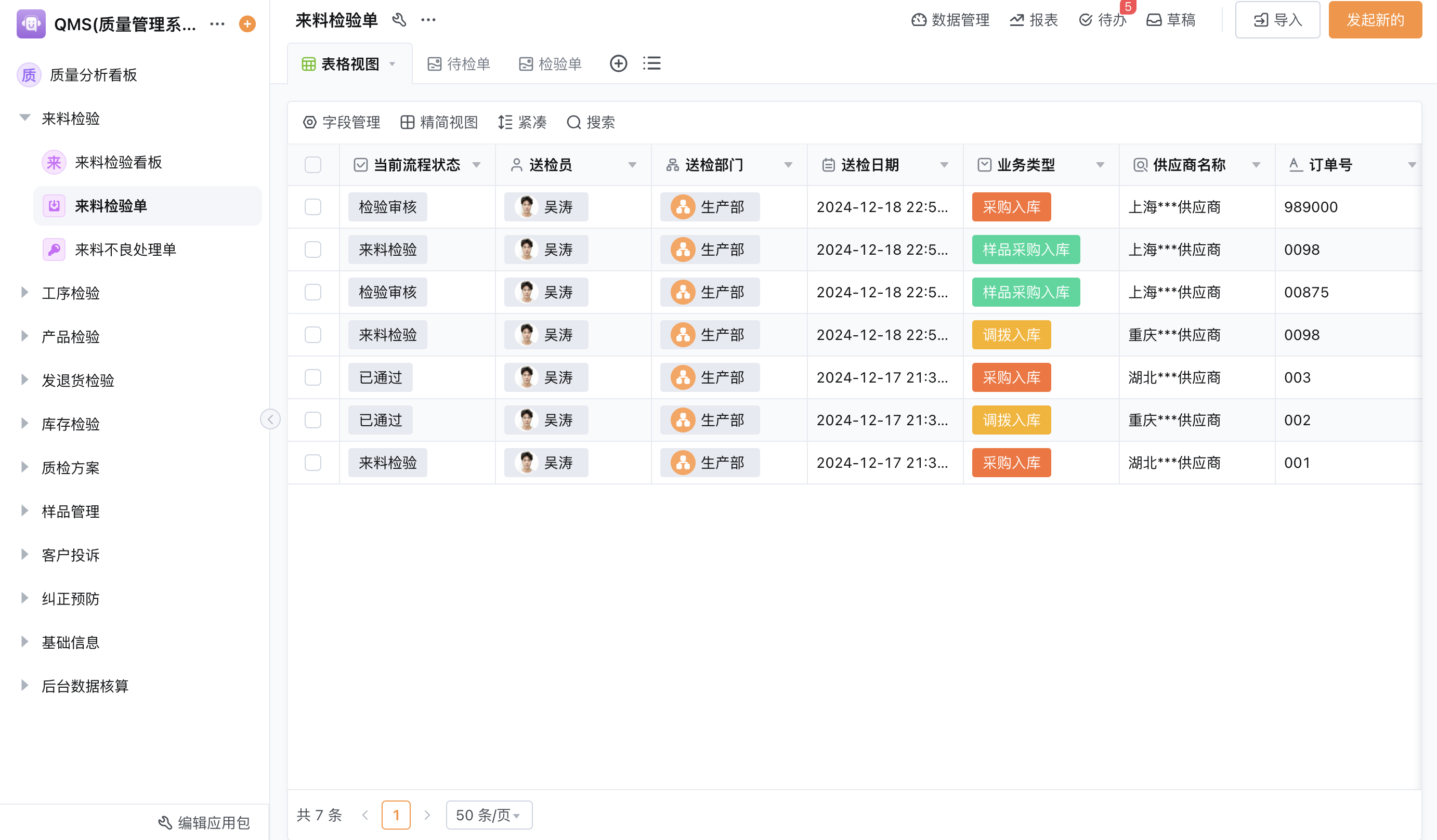The height and width of the screenshot is (840, 1437).
Task: Click the 导入 import button
Action: click(x=1277, y=20)
